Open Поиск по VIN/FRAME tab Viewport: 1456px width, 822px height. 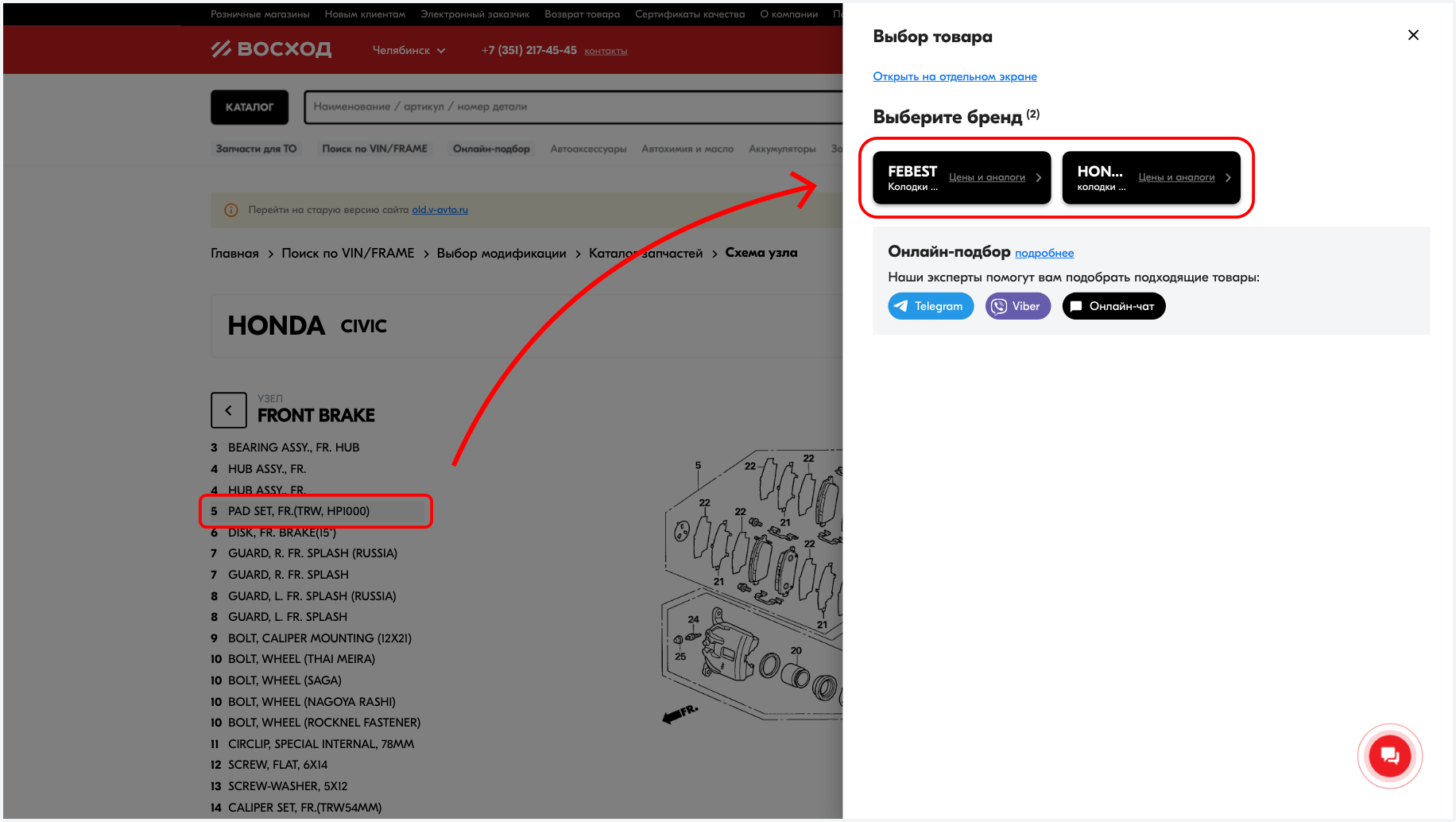click(374, 149)
